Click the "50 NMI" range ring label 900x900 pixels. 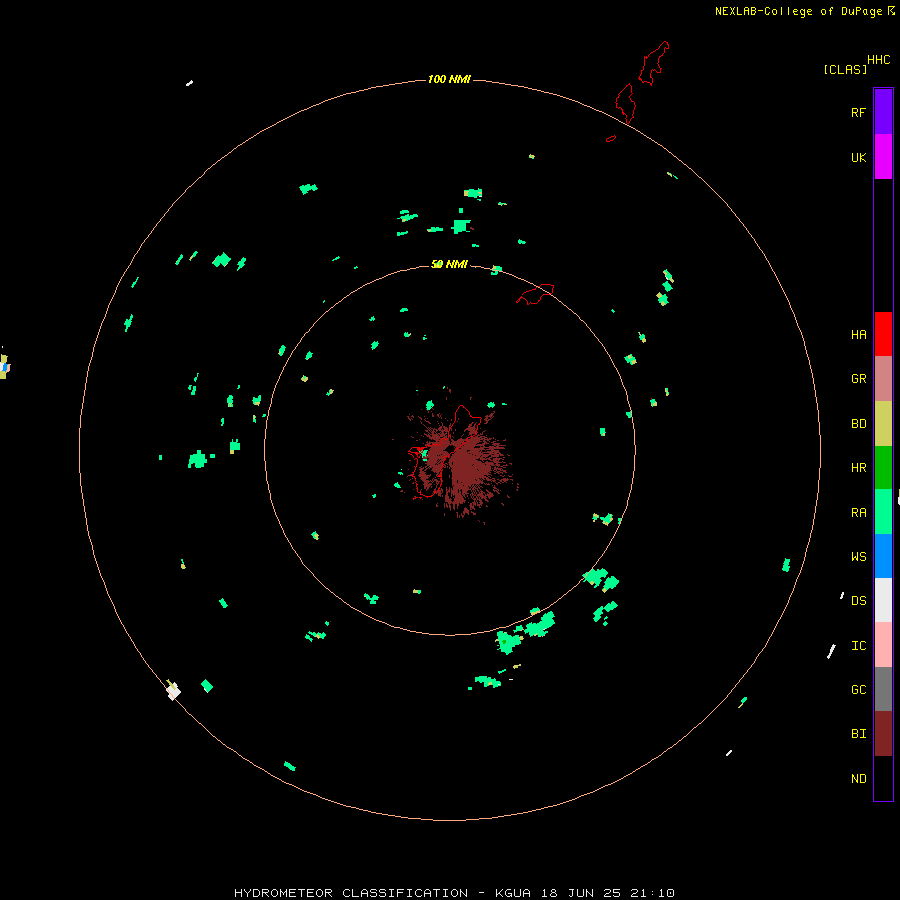pos(449,264)
